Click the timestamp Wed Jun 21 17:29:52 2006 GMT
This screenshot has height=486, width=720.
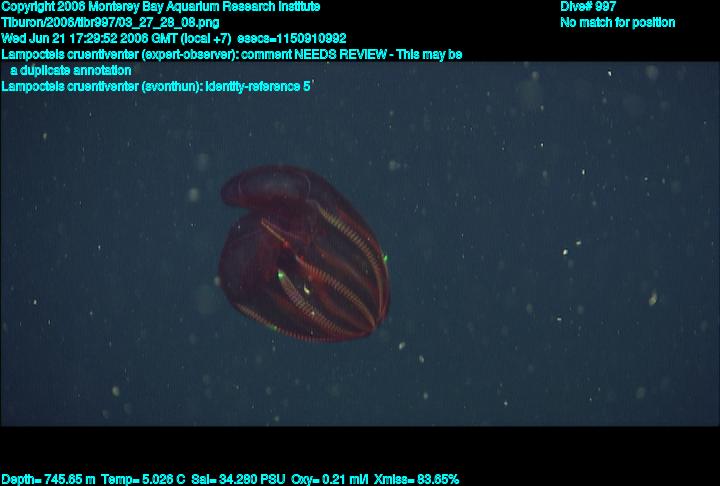pos(90,38)
